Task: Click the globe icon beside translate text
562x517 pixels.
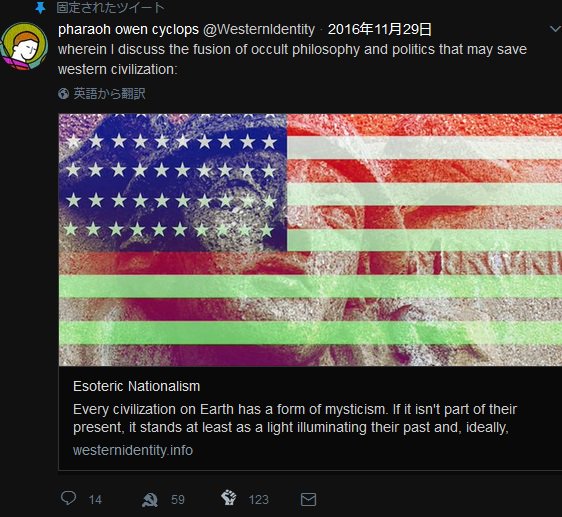Action: [63, 94]
